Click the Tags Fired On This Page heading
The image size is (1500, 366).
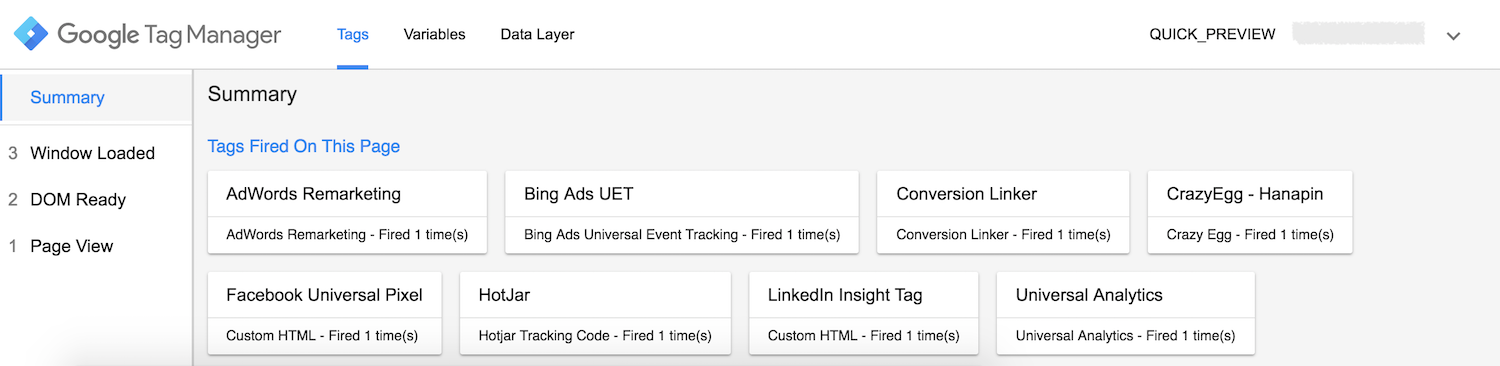coord(304,146)
